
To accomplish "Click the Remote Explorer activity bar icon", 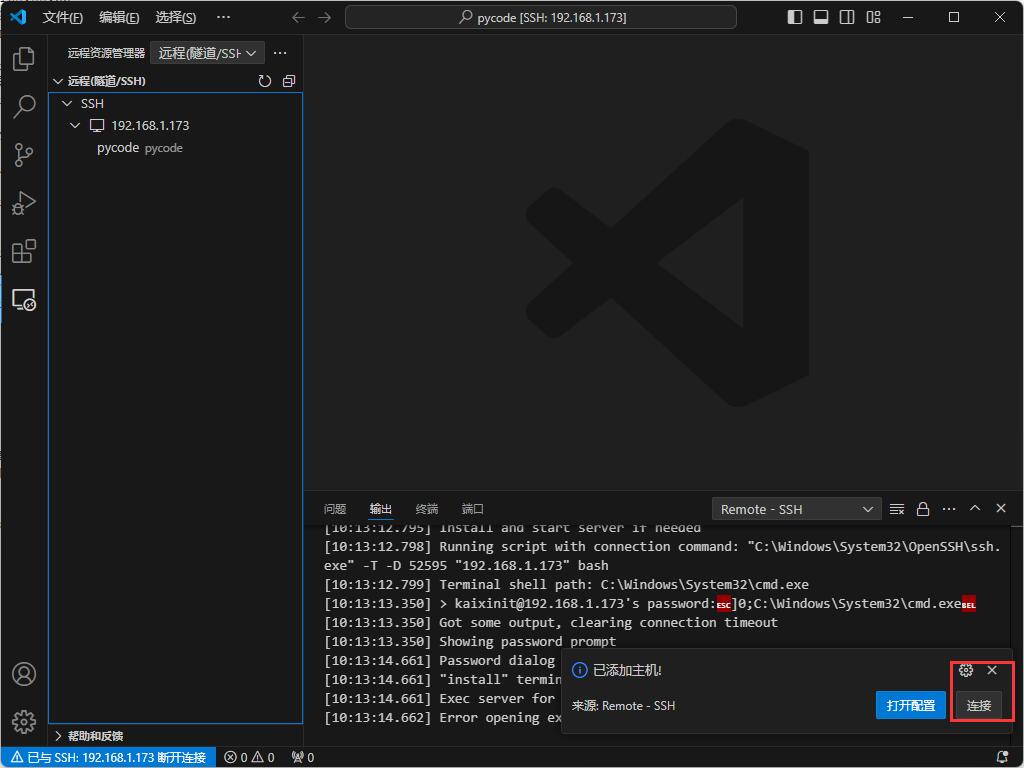I will [23, 299].
